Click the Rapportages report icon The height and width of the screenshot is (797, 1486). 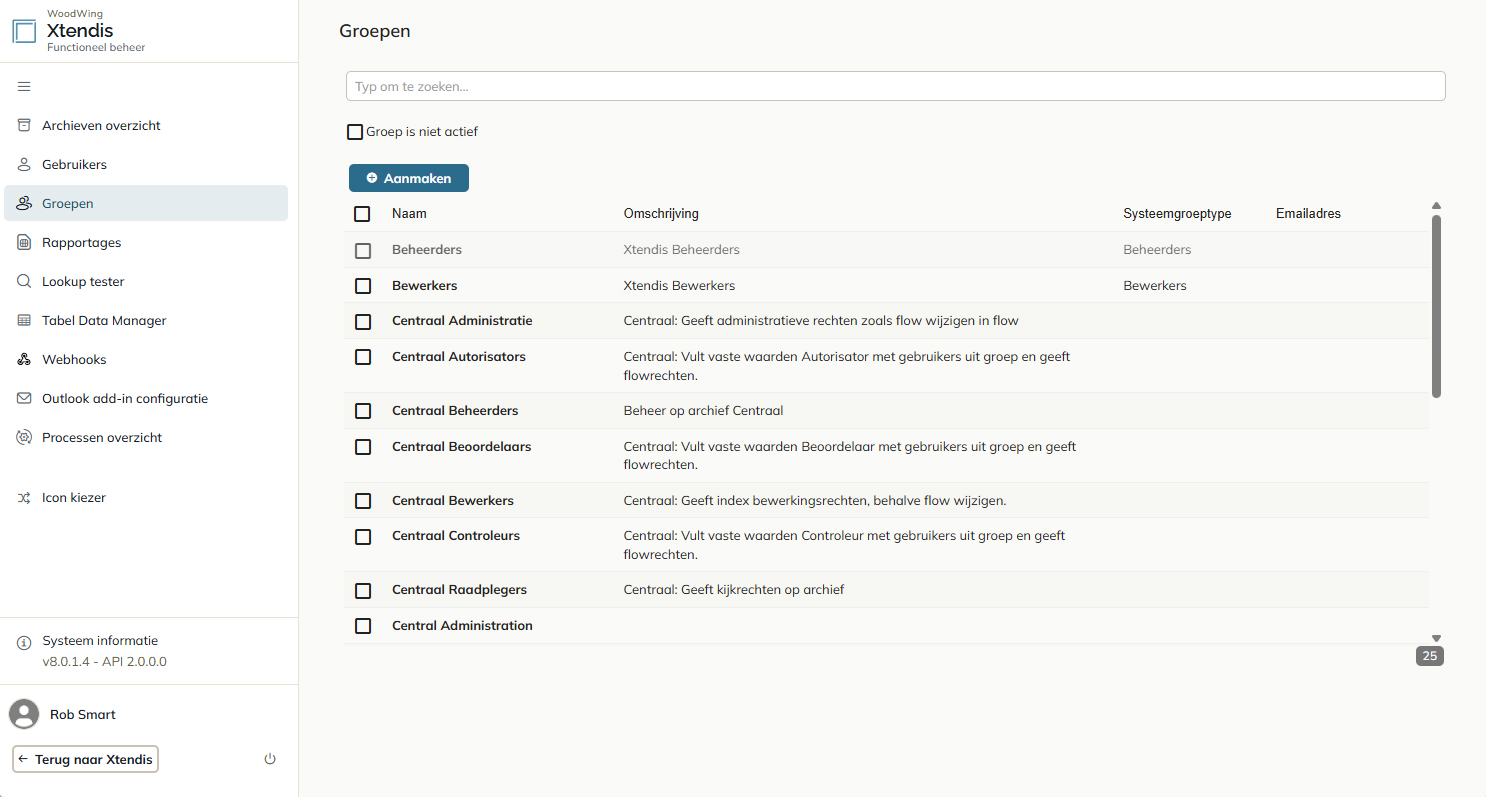pyautogui.click(x=24, y=242)
